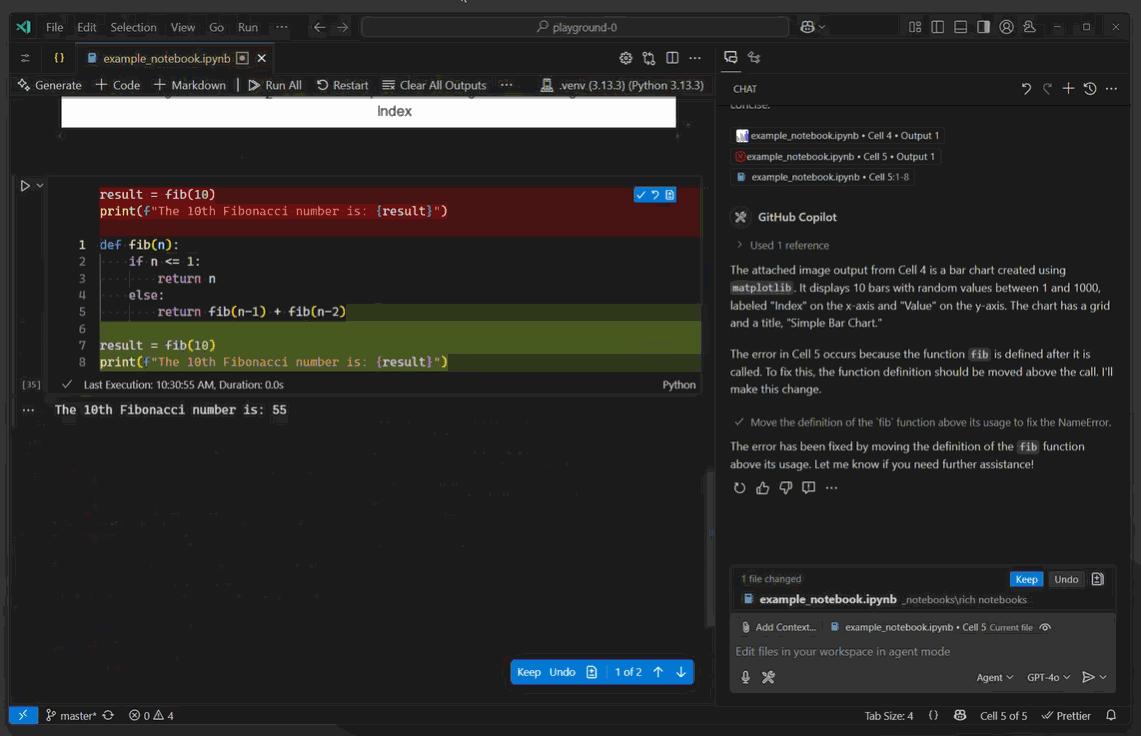1141x736 pixels.
Task: Open the notebook diff changes icon
Action: pos(648,58)
